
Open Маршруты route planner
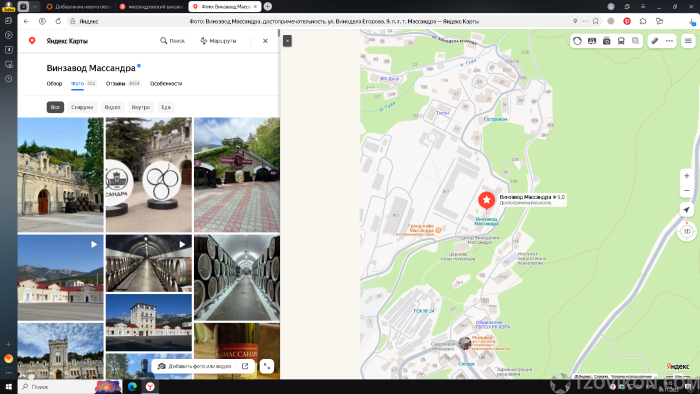[x=218, y=41]
